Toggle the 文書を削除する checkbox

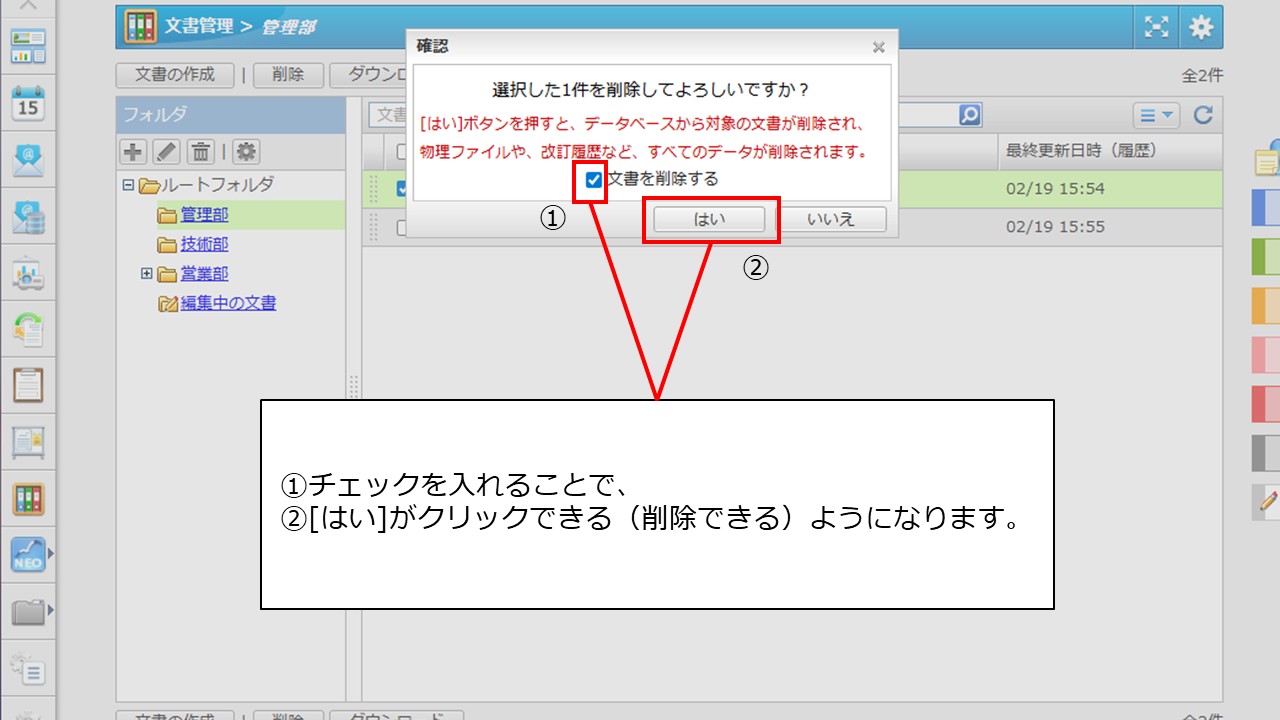[594, 180]
